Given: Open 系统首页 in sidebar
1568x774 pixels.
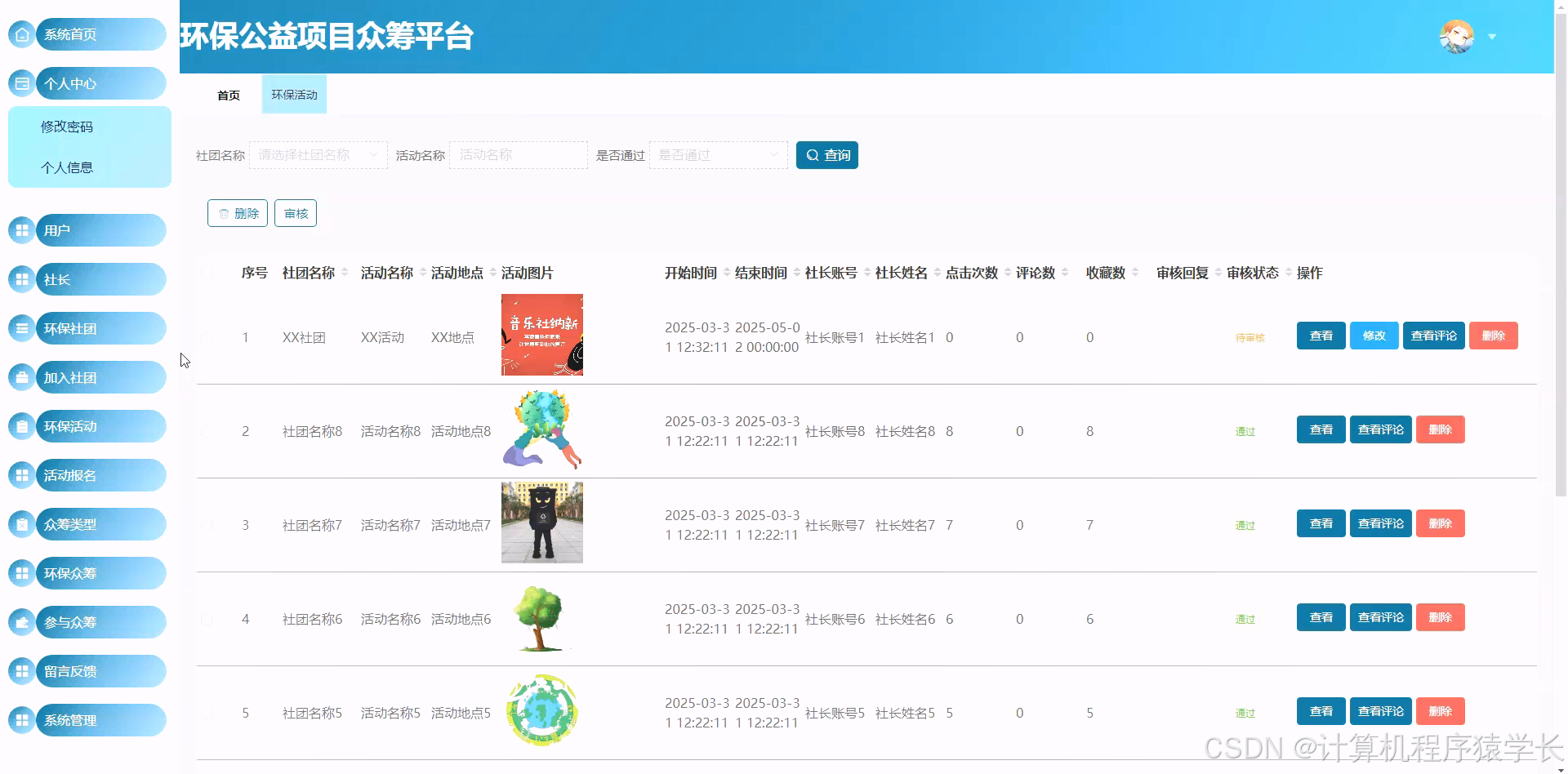Looking at the screenshot, I should 101,34.
